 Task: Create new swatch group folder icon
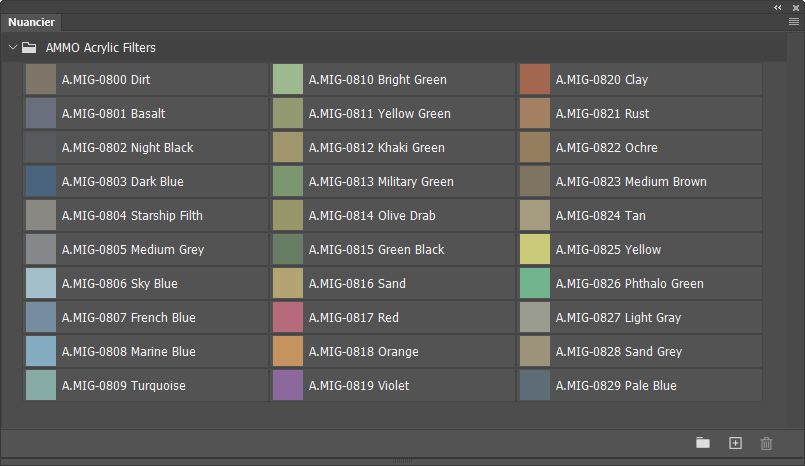pyautogui.click(x=703, y=442)
